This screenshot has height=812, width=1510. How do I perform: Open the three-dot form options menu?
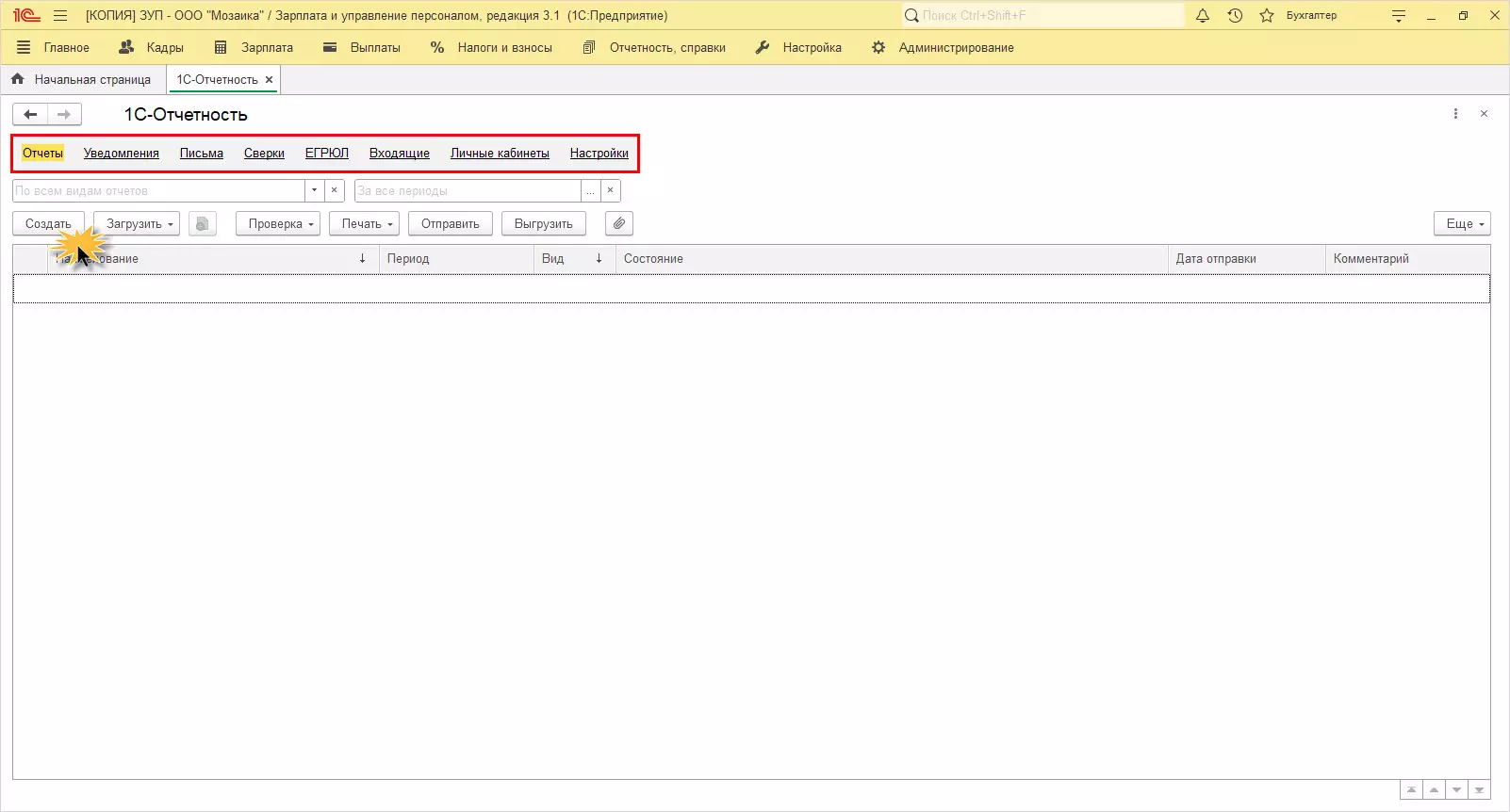coord(1455,114)
